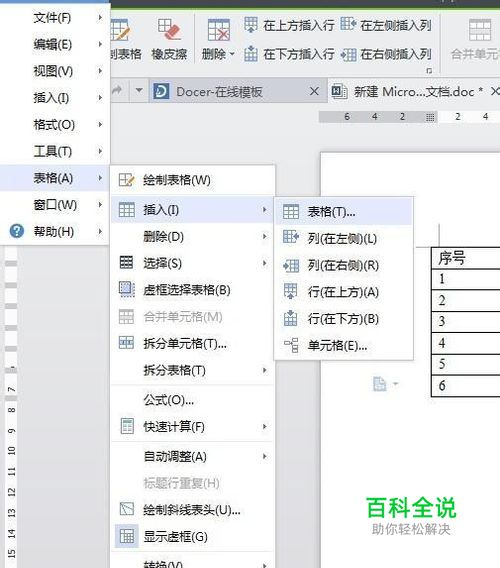Click the pencil icon beside 绘制表格(W)
The width and height of the screenshot is (500, 568).
[126, 180]
